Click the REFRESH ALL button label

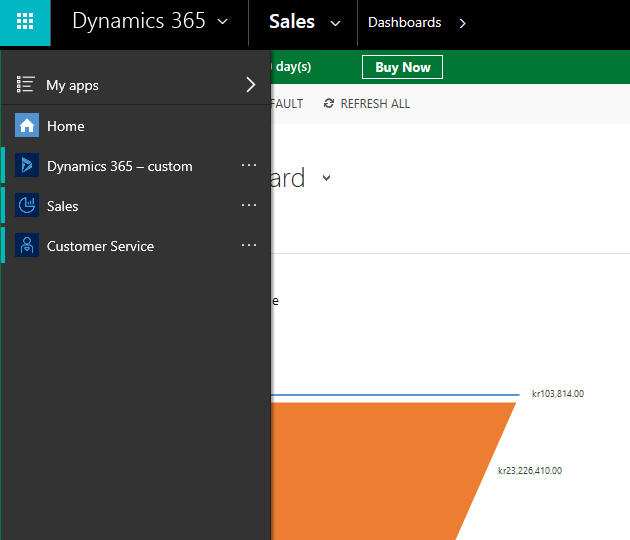pos(375,104)
